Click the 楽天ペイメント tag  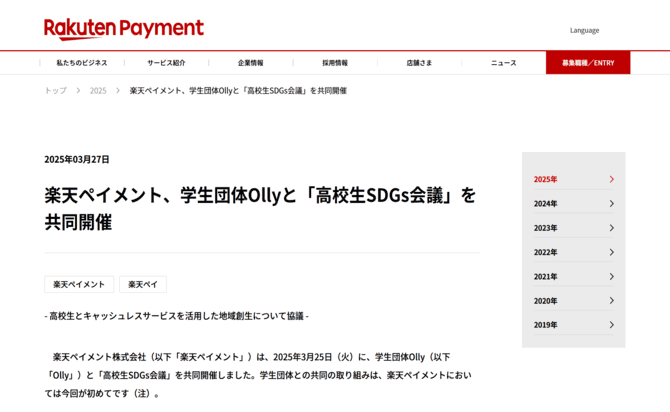point(79,285)
